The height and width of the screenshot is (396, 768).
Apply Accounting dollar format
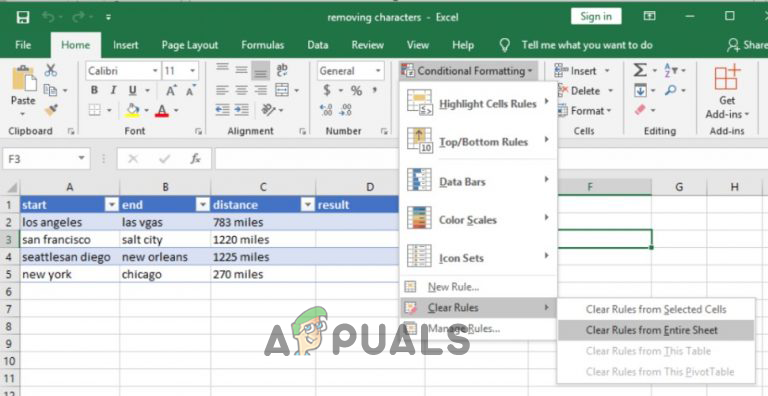[327, 91]
